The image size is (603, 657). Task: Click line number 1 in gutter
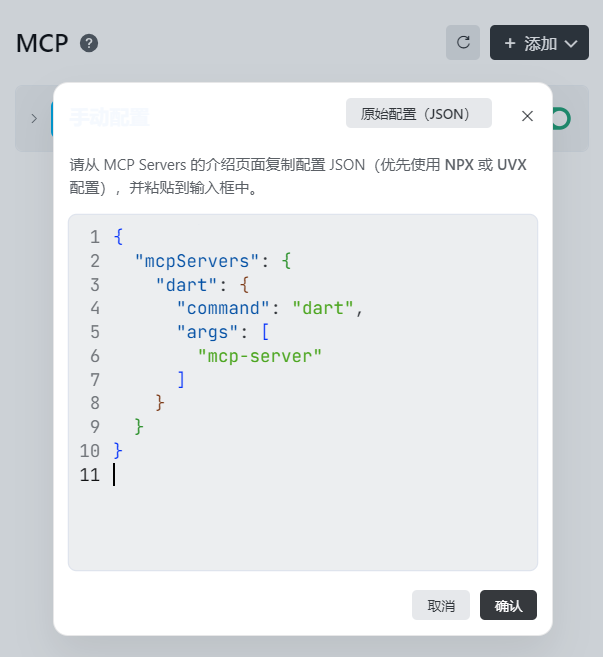click(x=95, y=237)
